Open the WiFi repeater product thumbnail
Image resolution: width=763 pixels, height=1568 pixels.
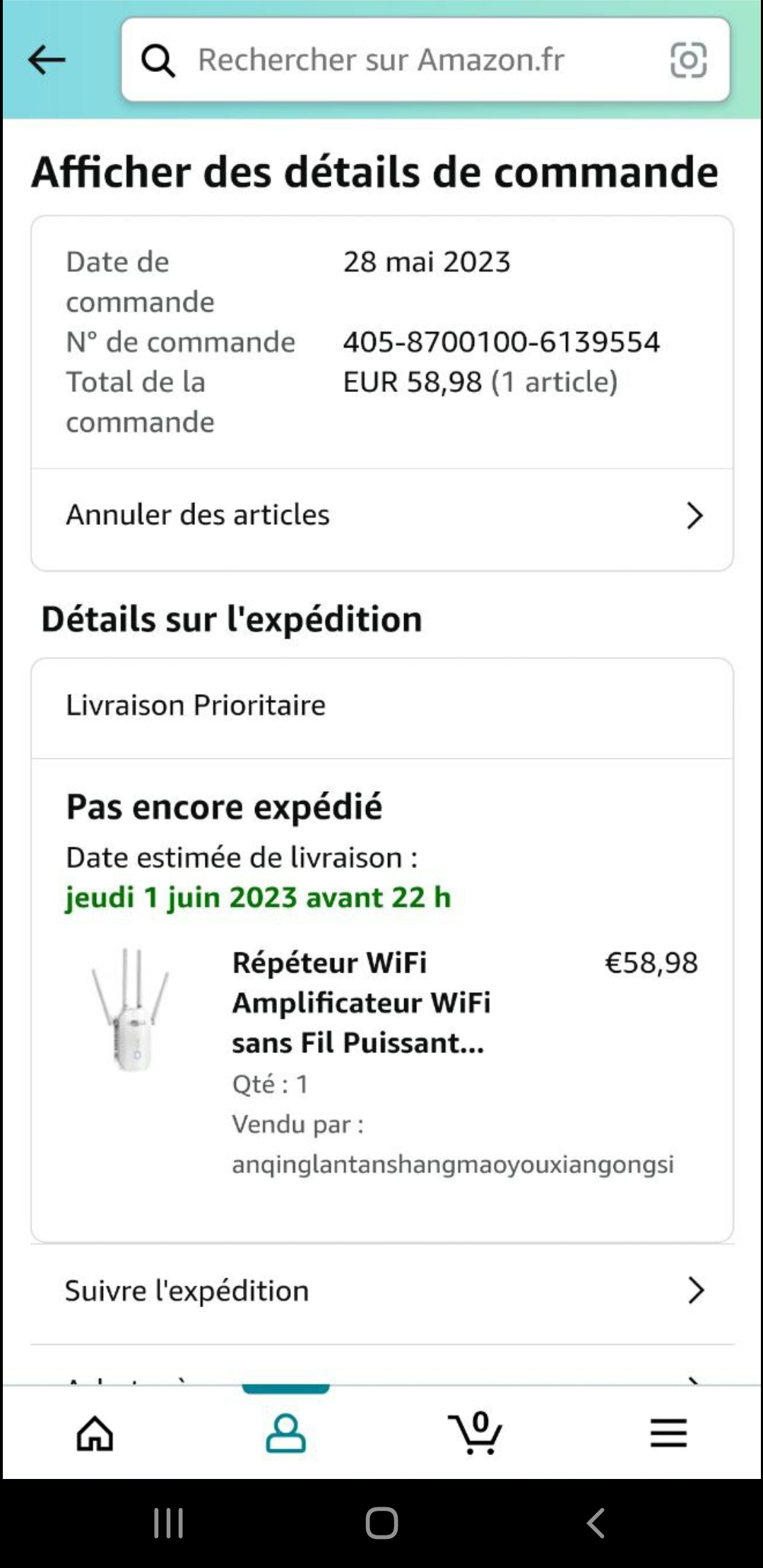131,1009
